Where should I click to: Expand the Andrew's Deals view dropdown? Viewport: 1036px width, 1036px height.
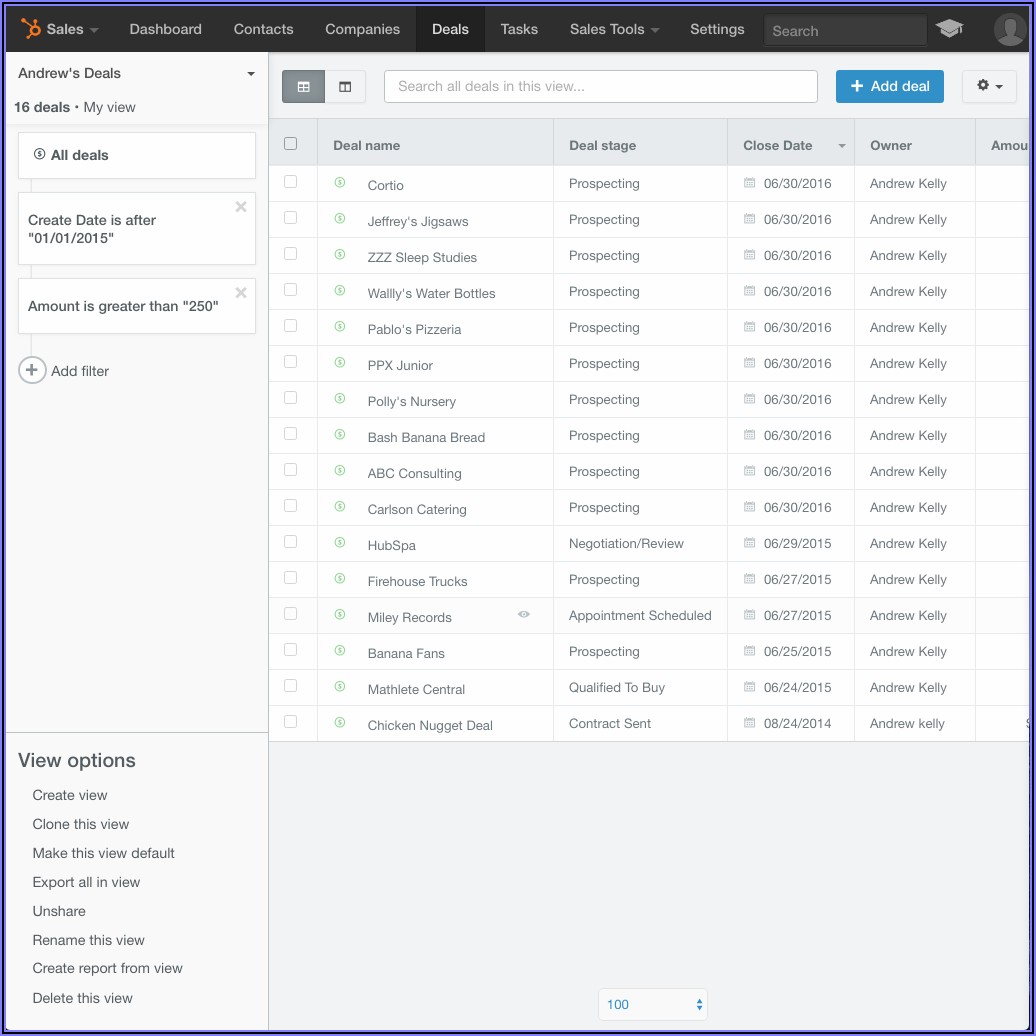pyautogui.click(x=250, y=74)
